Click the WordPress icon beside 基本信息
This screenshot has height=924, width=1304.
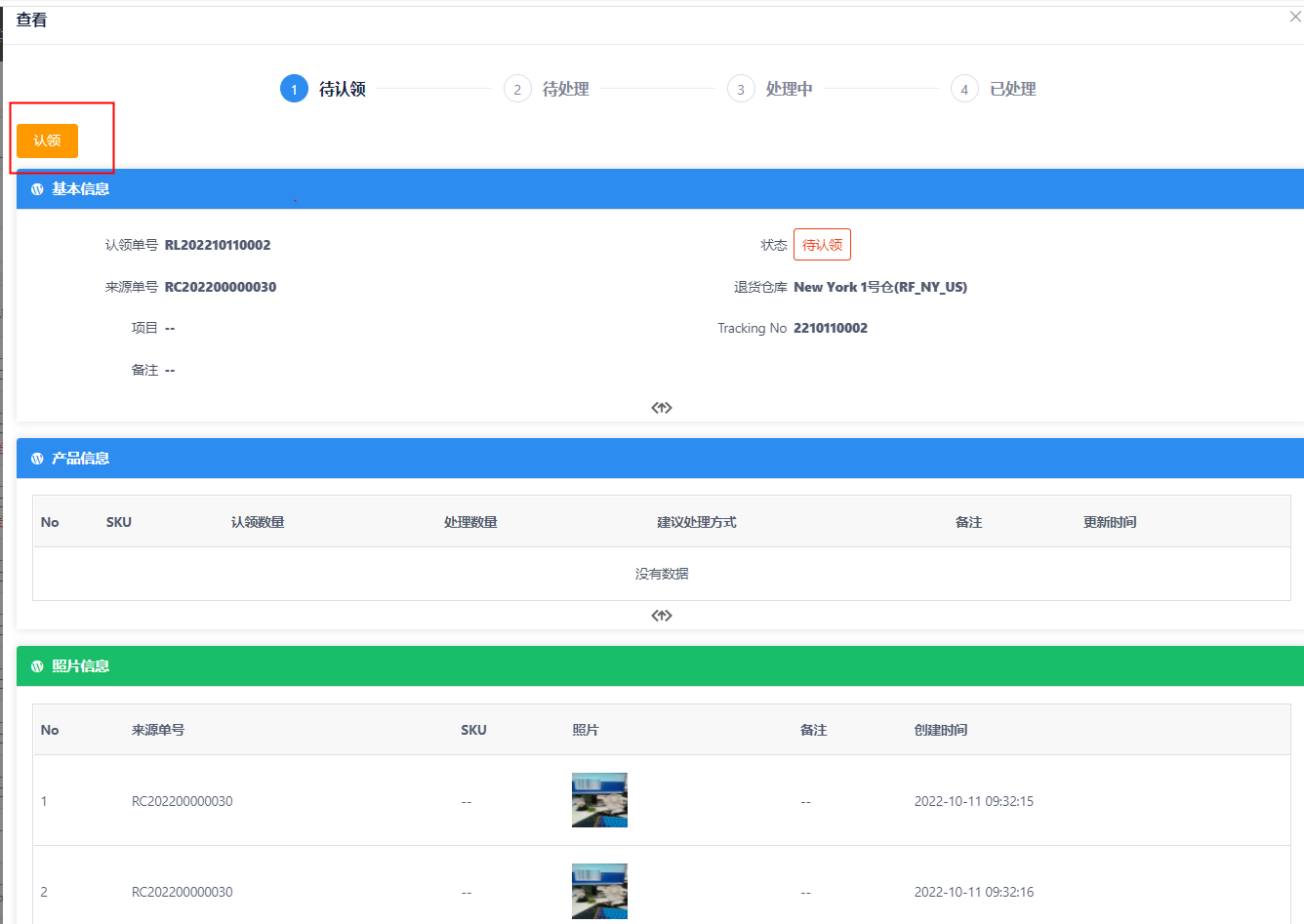(37, 189)
